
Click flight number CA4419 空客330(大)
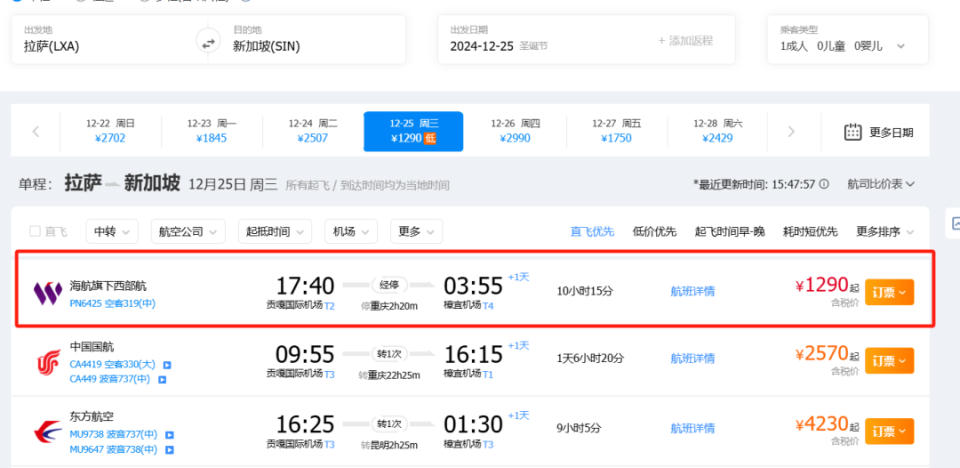[x=113, y=364]
